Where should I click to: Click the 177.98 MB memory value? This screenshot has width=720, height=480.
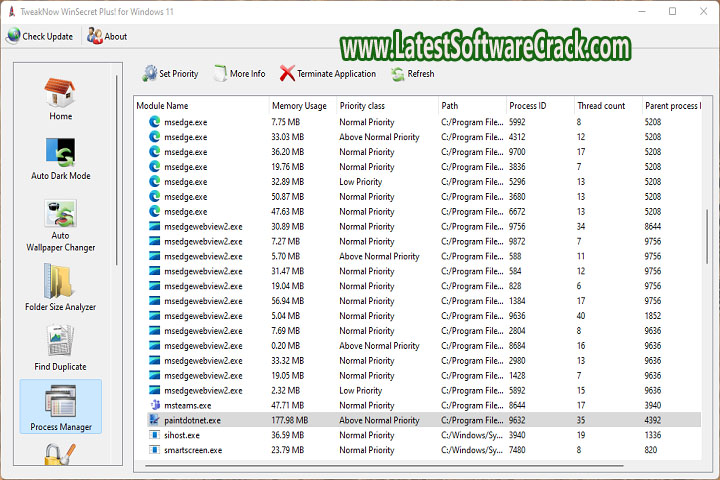(289, 420)
